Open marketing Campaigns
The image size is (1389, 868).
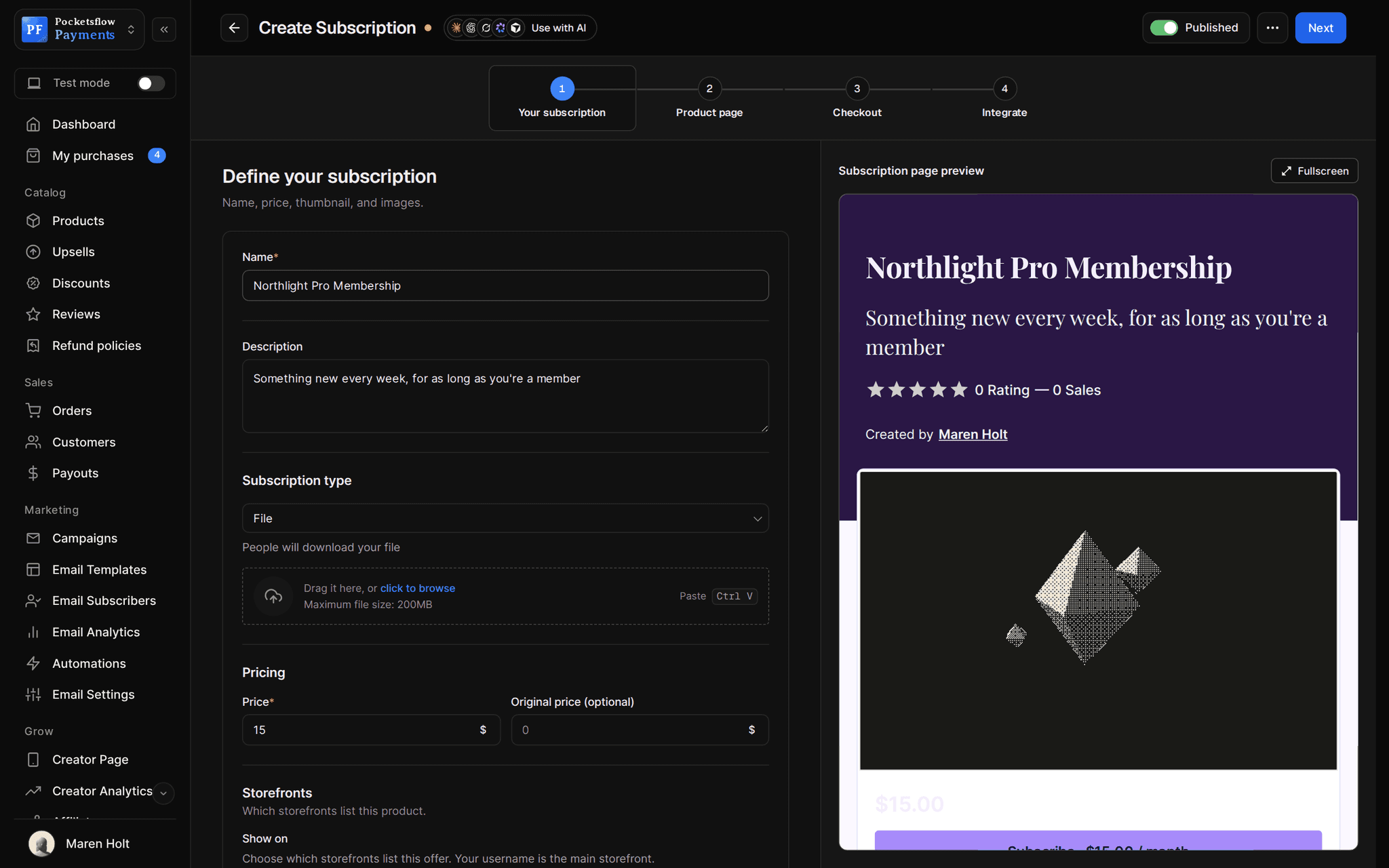95,538
